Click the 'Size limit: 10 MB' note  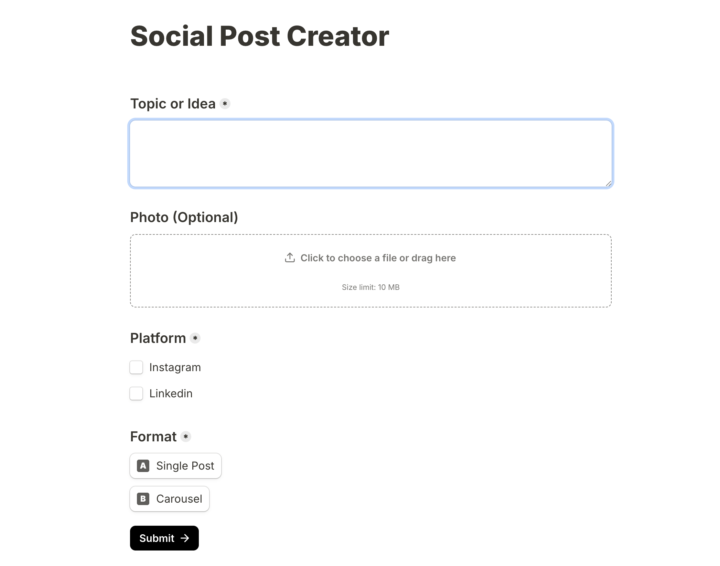coord(371,287)
